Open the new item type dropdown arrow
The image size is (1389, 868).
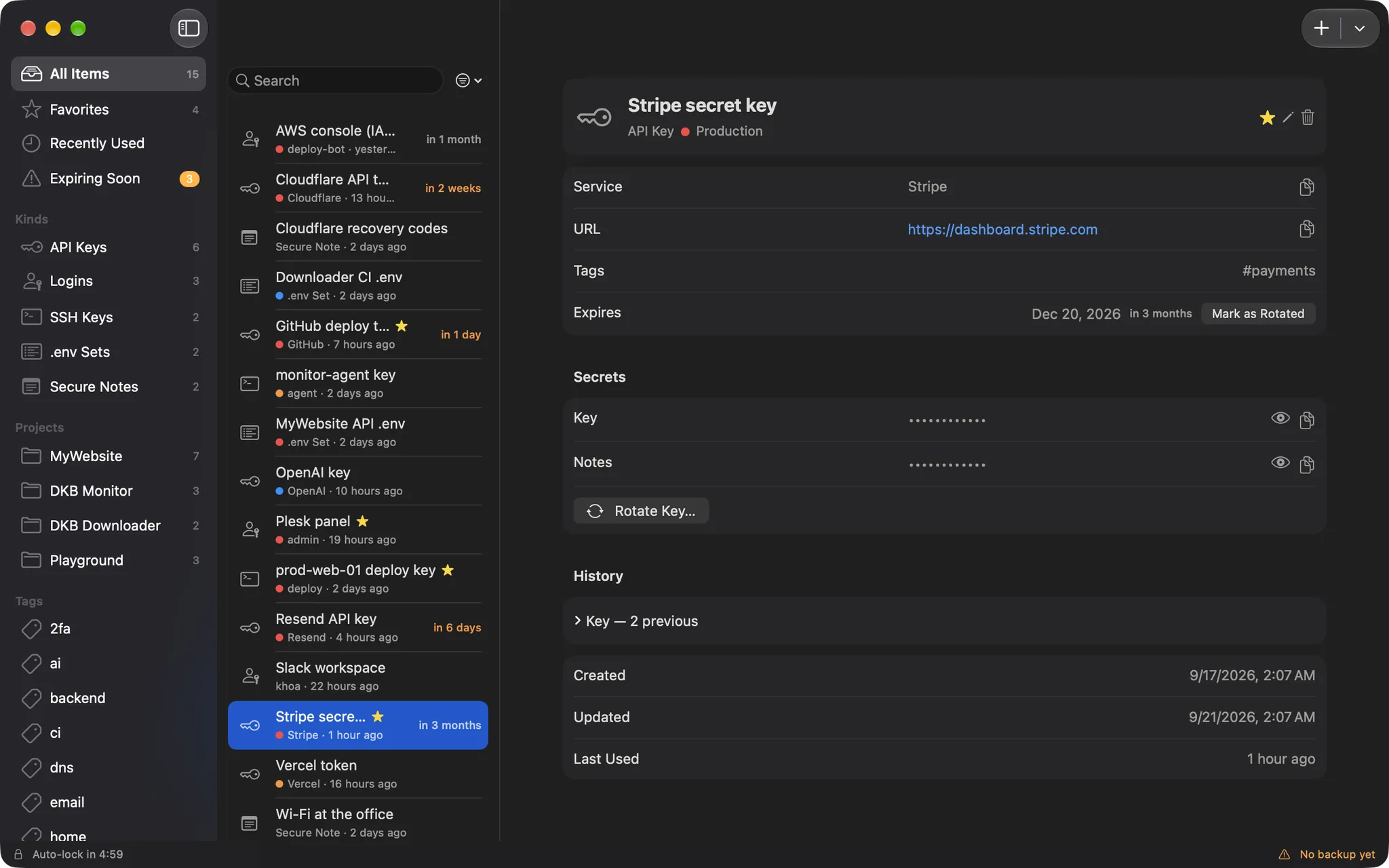[x=1359, y=28]
